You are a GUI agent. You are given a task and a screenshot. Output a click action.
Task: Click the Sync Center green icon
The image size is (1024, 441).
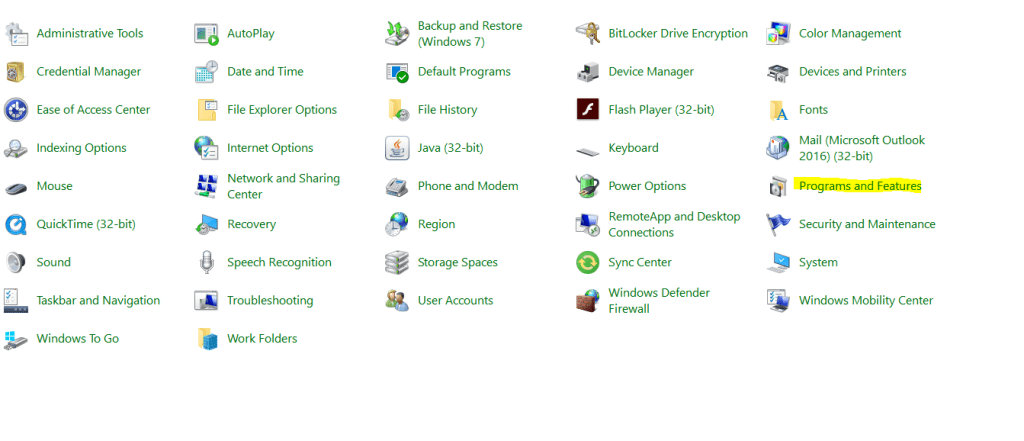pos(588,263)
